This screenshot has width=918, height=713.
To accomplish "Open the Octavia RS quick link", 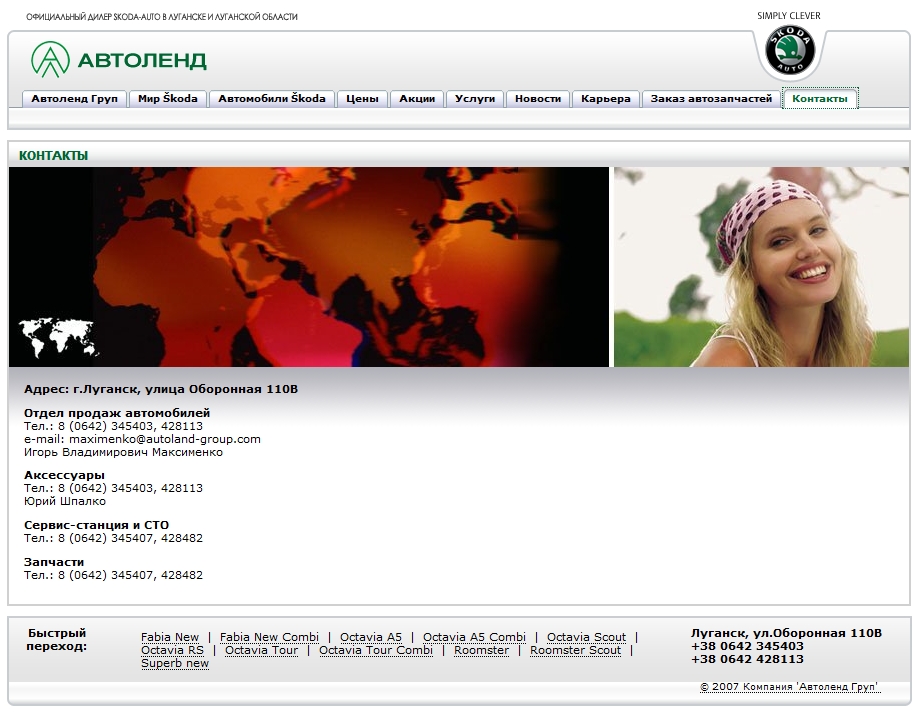I will click(x=172, y=650).
